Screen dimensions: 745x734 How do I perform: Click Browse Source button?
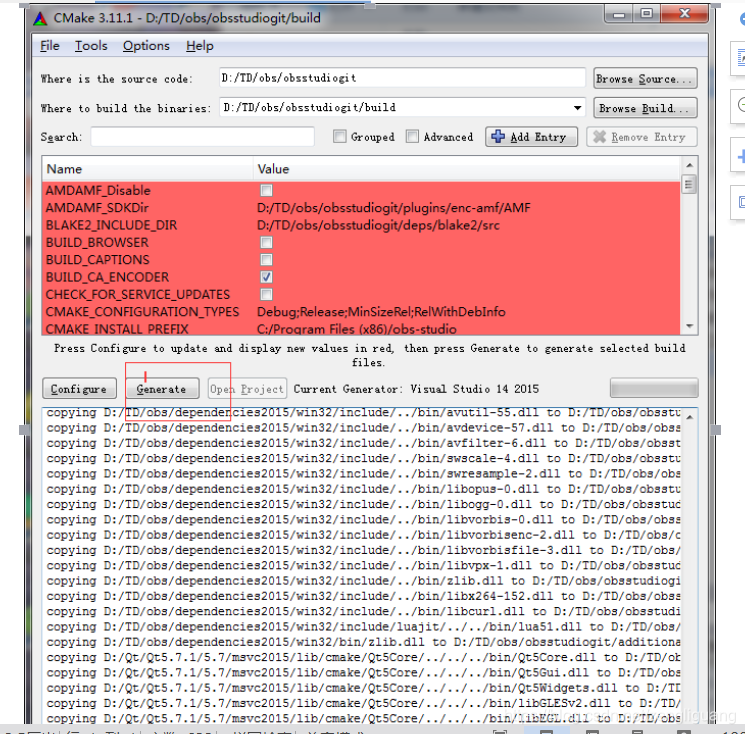tap(645, 79)
